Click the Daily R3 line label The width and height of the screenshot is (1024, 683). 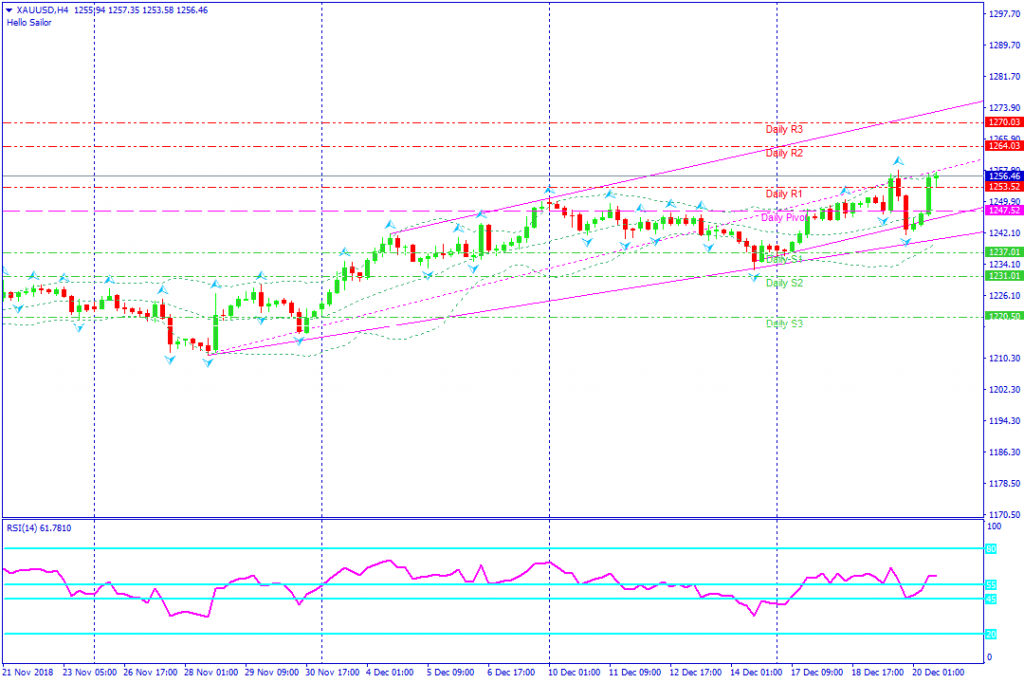(x=784, y=129)
